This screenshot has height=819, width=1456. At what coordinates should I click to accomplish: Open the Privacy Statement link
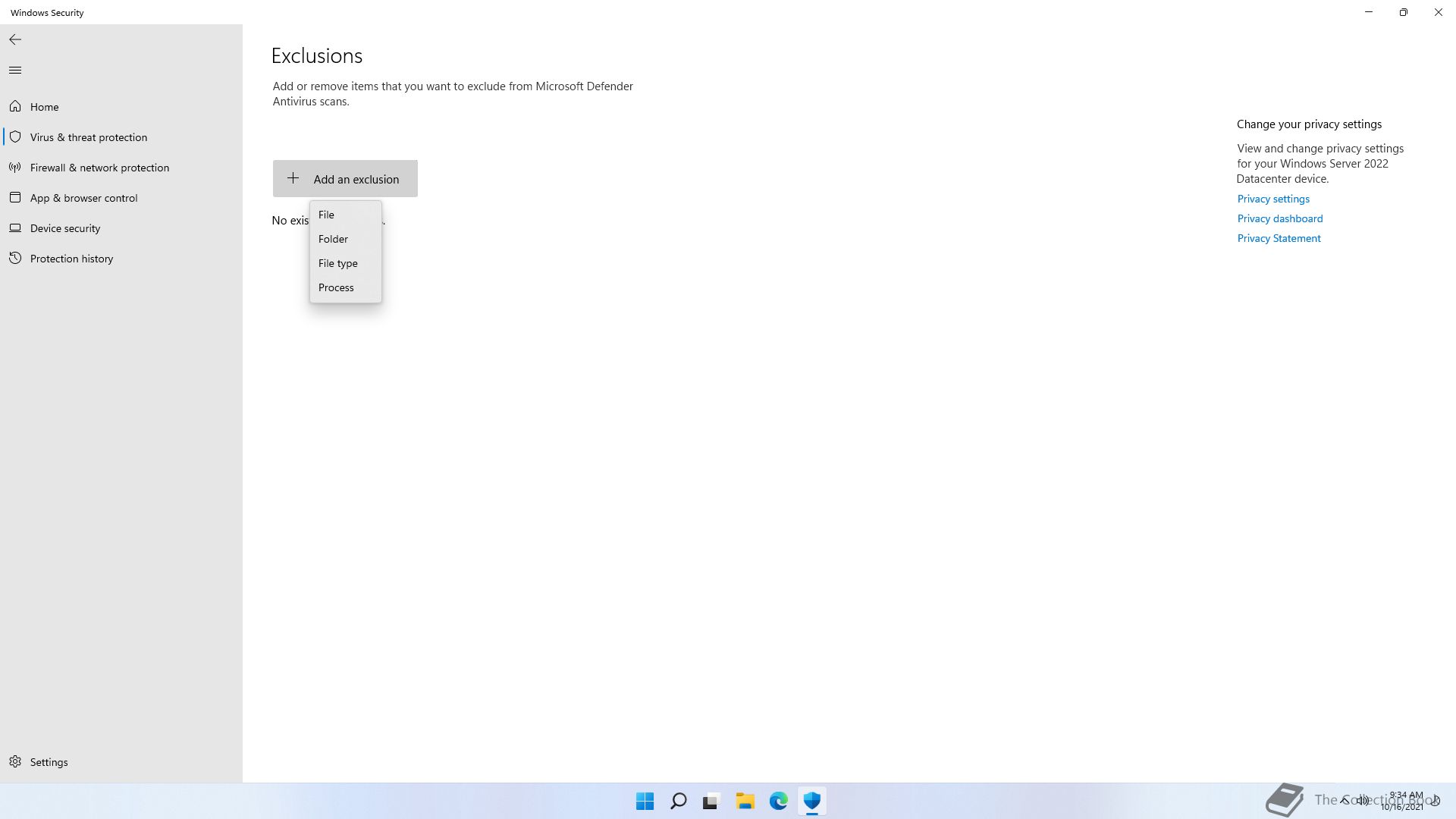tap(1279, 238)
